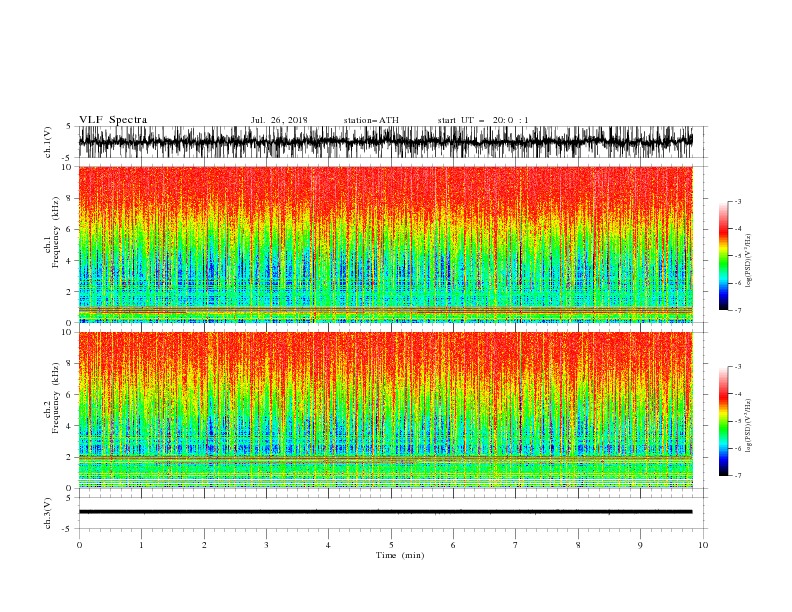Screen dimensions: 792x612
Task: Click the ch.2 spectrogram's horizontal line near 2 kHz
Action: 385,457
